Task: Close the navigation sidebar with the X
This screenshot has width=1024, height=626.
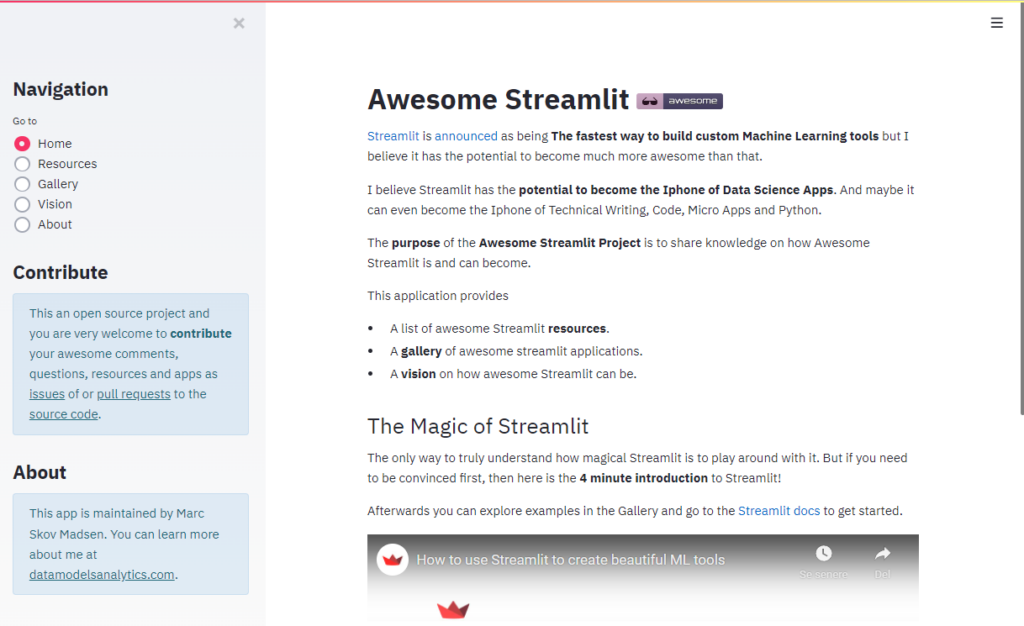Action: click(239, 22)
